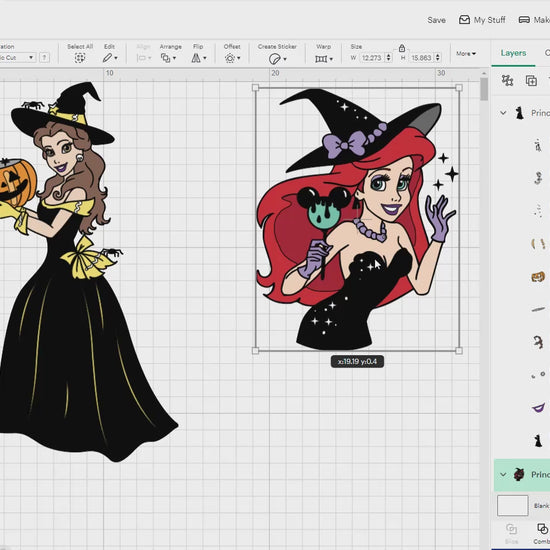The image size is (550, 550).
Task: Select the pumpkin layer thumbnail
Action: click(x=538, y=277)
